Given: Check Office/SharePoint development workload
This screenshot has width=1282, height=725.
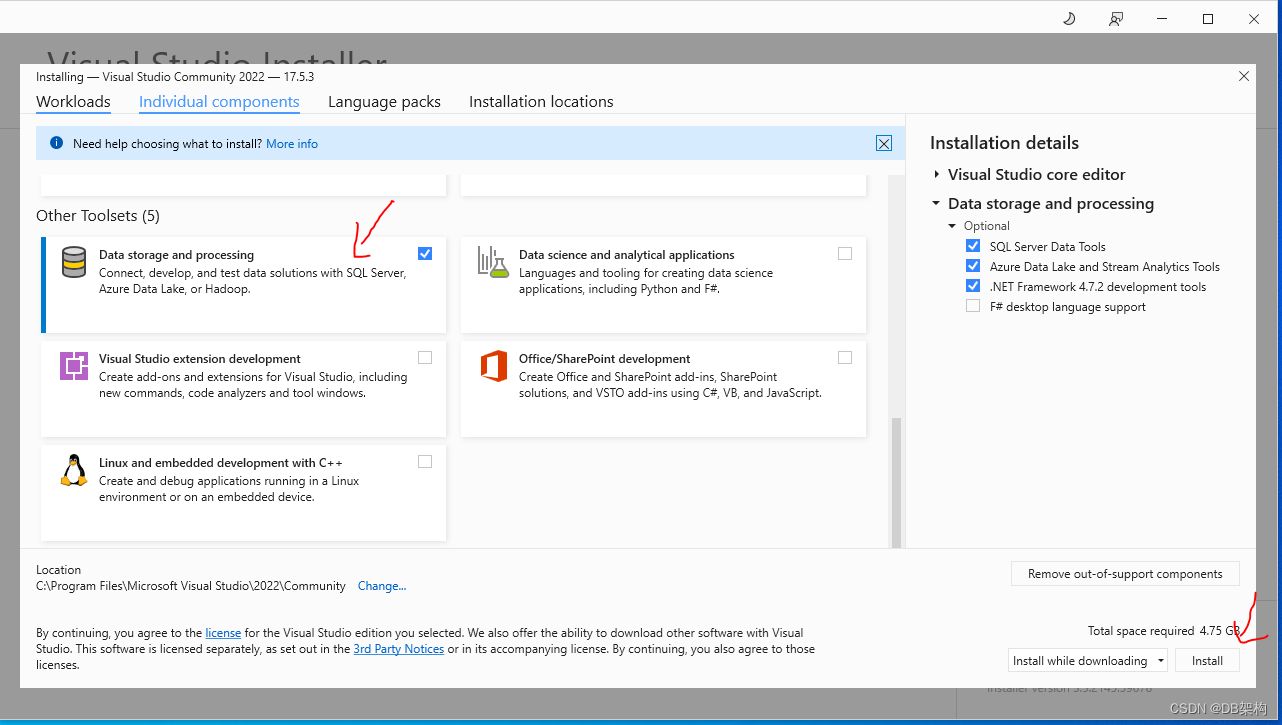Looking at the screenshot, I should click(x=845, y=357).
